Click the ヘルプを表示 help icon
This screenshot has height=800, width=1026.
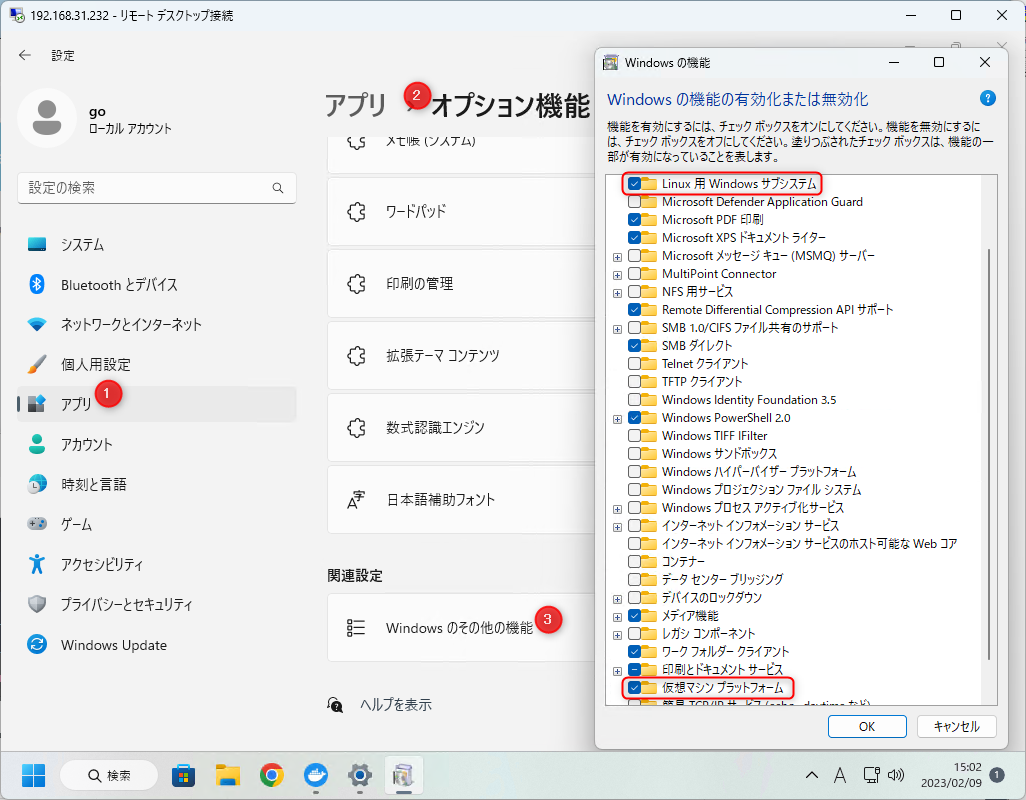pos(335,704)
